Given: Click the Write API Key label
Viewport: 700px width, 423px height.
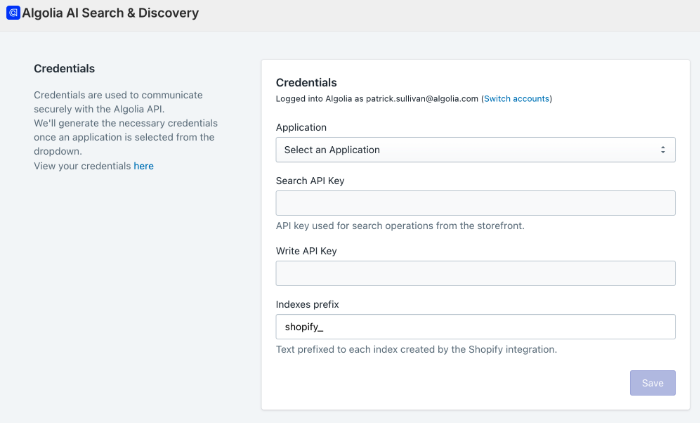Looking at the screenshot, I should point(306,251).
